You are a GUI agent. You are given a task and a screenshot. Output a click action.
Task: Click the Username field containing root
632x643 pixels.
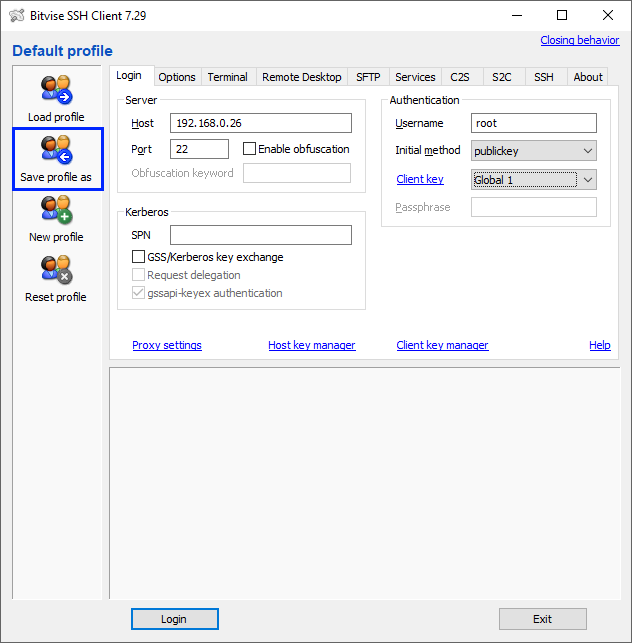[534, 123]
